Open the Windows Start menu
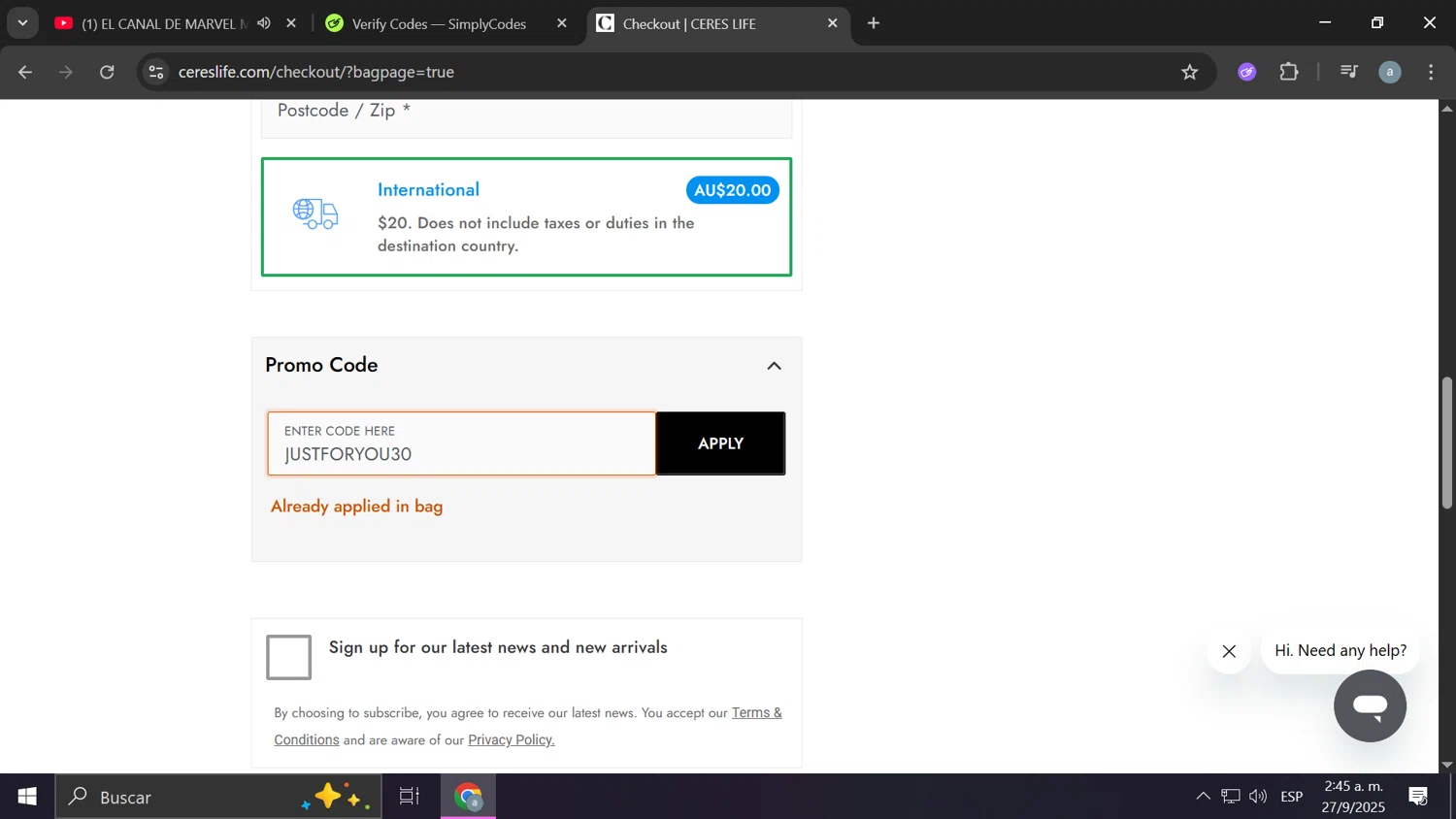 [27, 797]
